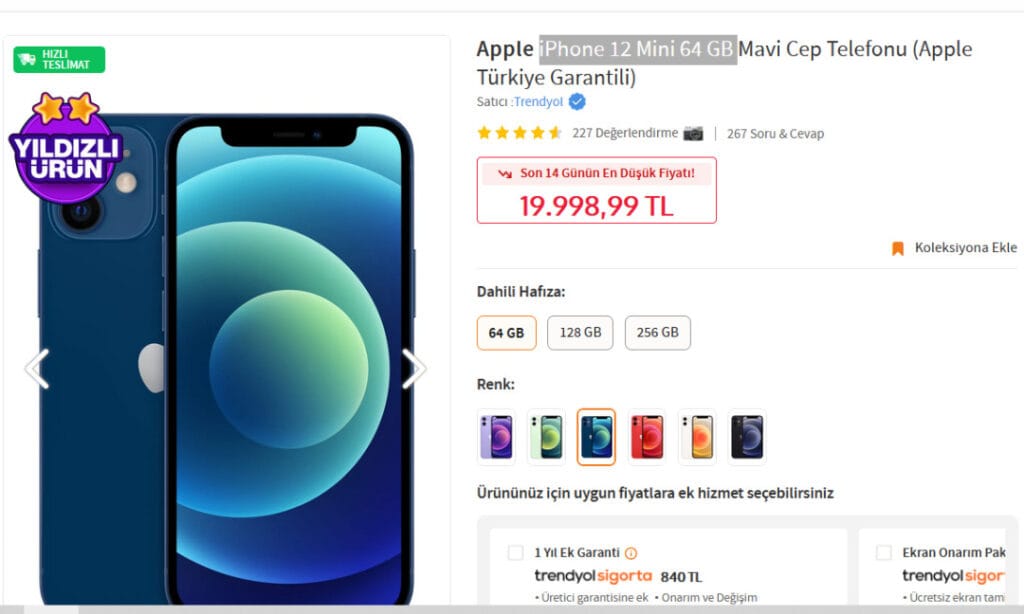Click the Yıldızlı Ürün badge
This screenshot has width=1024, height=614.
65,148
